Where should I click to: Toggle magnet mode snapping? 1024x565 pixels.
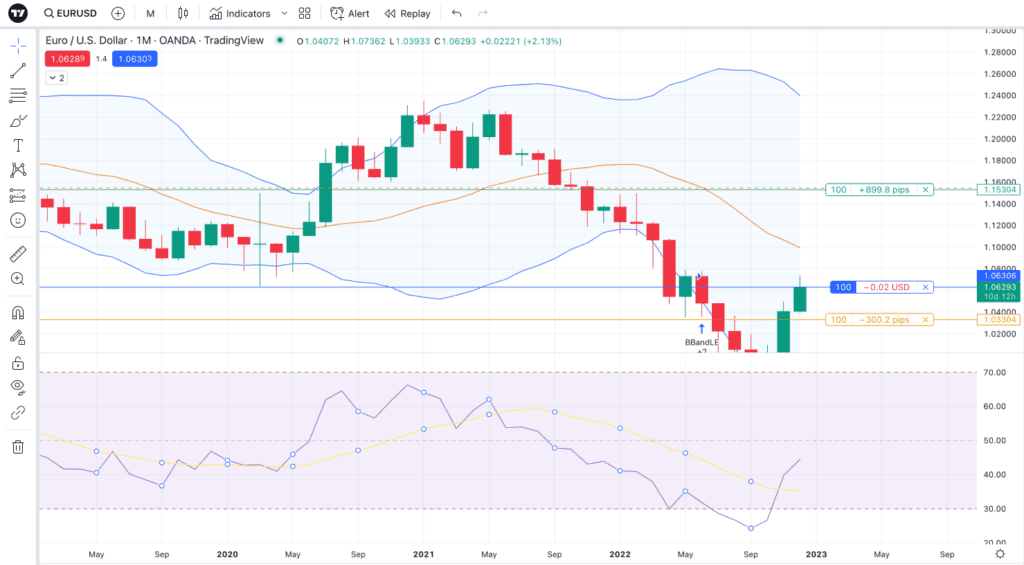[x=18, y=312]
